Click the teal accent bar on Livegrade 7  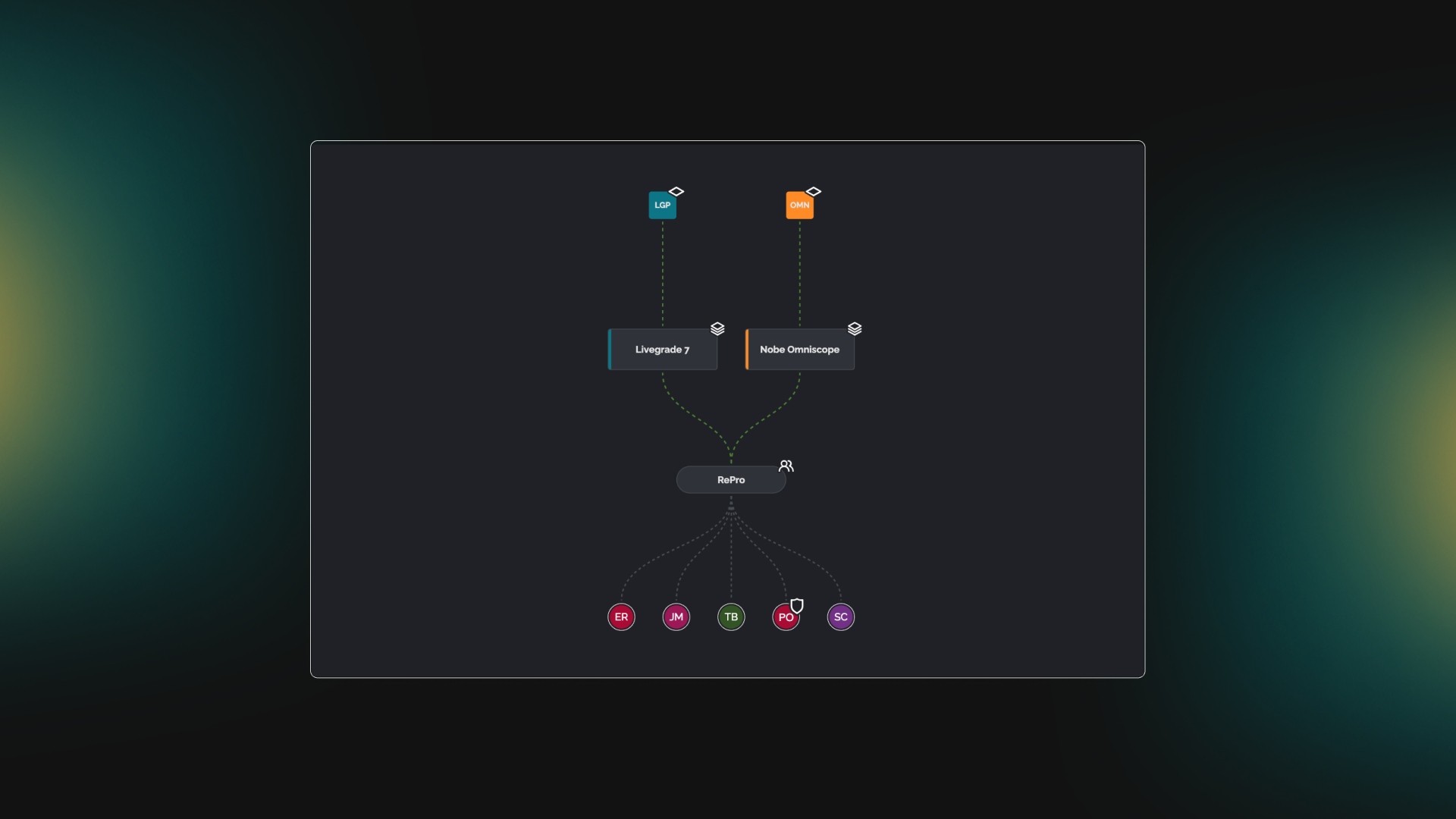[610, 350]
